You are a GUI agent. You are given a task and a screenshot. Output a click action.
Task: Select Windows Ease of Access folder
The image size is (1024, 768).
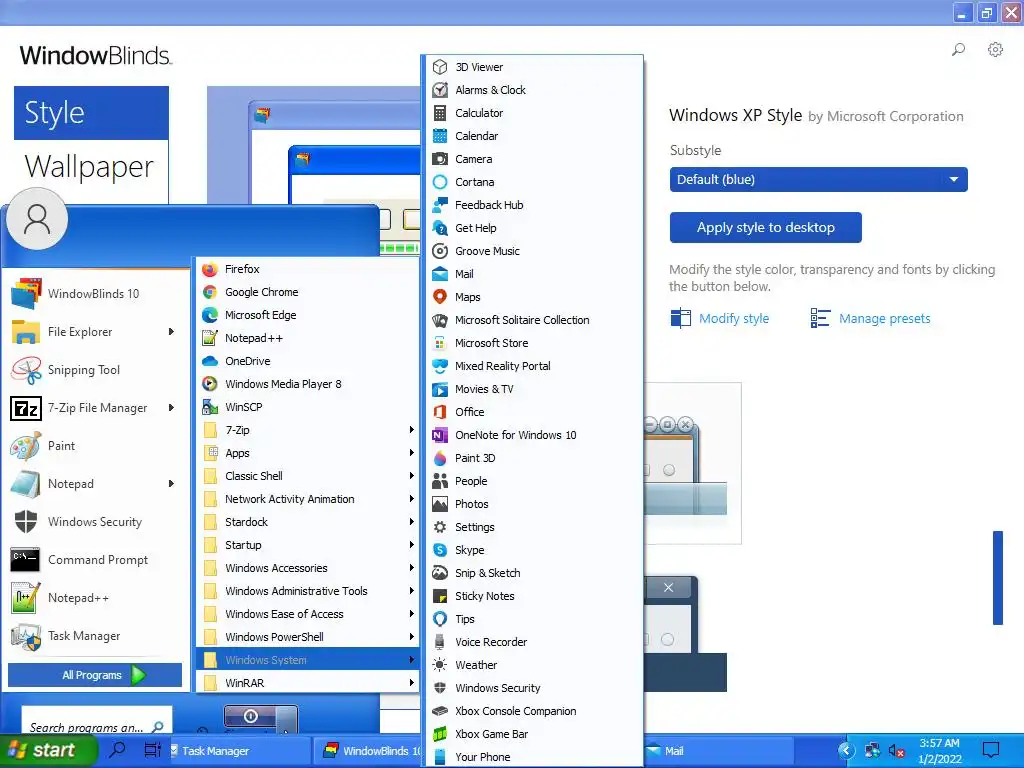[x=308, y=614]
